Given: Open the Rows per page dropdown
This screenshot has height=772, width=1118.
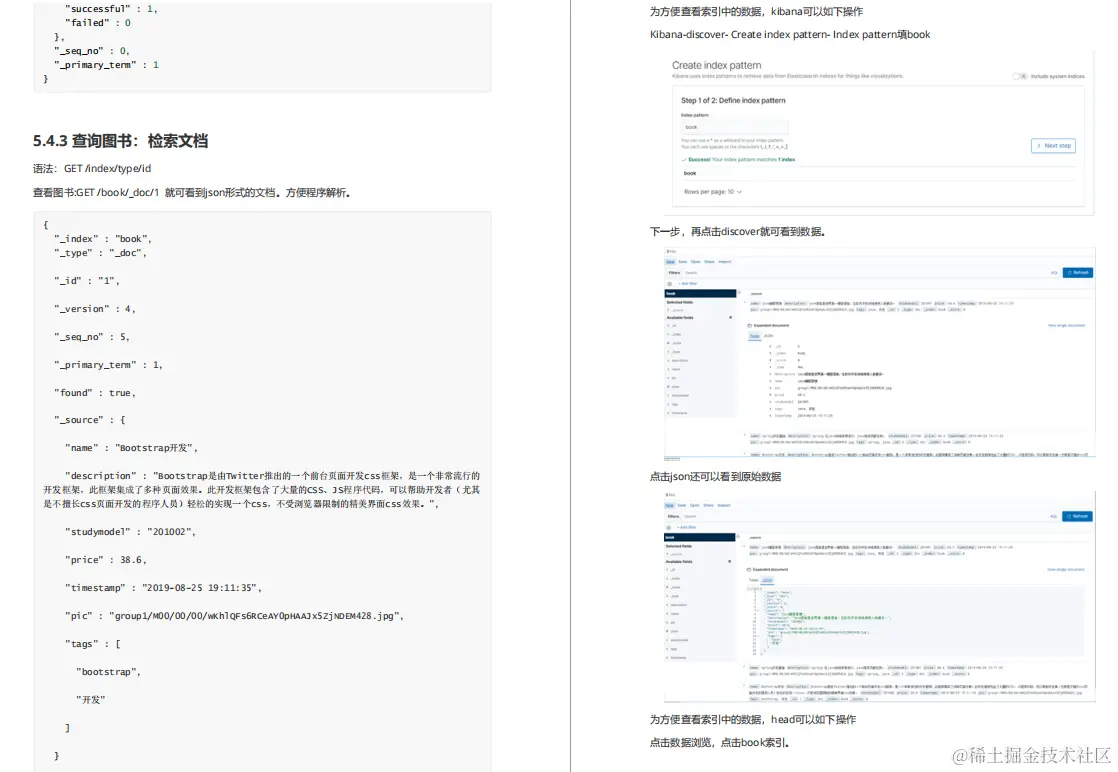Looking at the screenshot, I should tap(712, 192).
